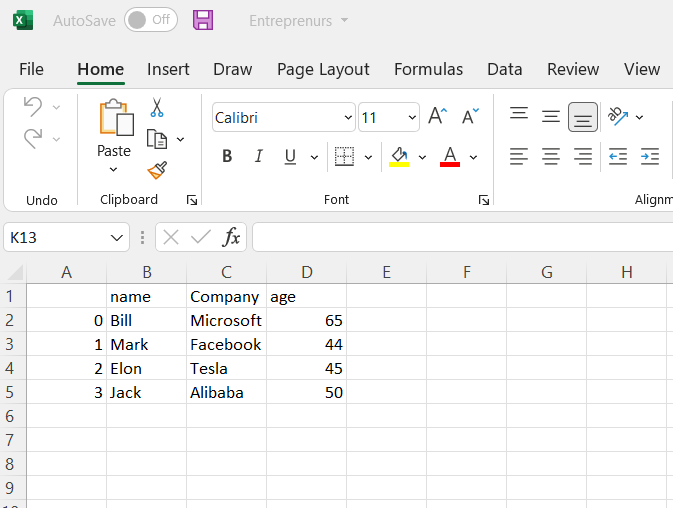This screenshot has height=508, width=673.
Task: Apply the yellow Fill Color bucket
Action: pyautogui.click(x=399, y=157)
